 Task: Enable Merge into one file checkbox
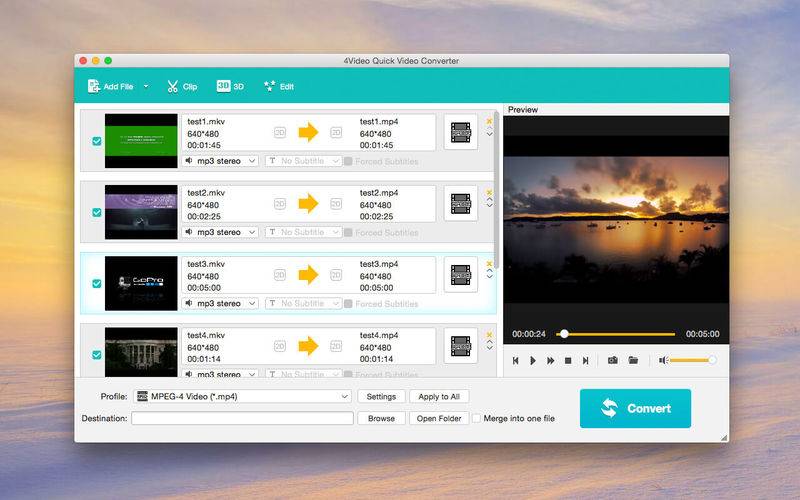(476, 418)
